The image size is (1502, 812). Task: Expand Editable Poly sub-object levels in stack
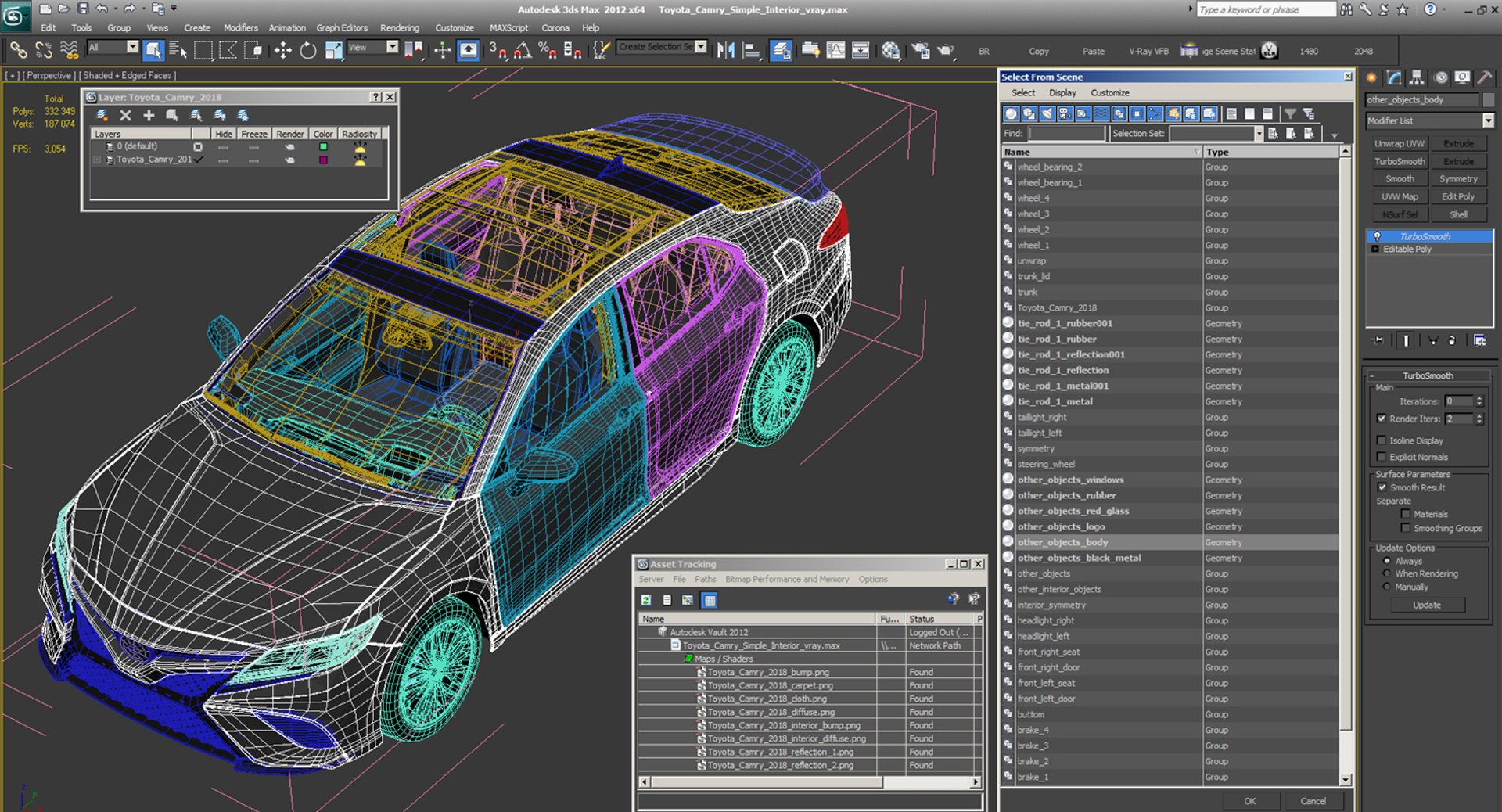[x=1375, y=250]
